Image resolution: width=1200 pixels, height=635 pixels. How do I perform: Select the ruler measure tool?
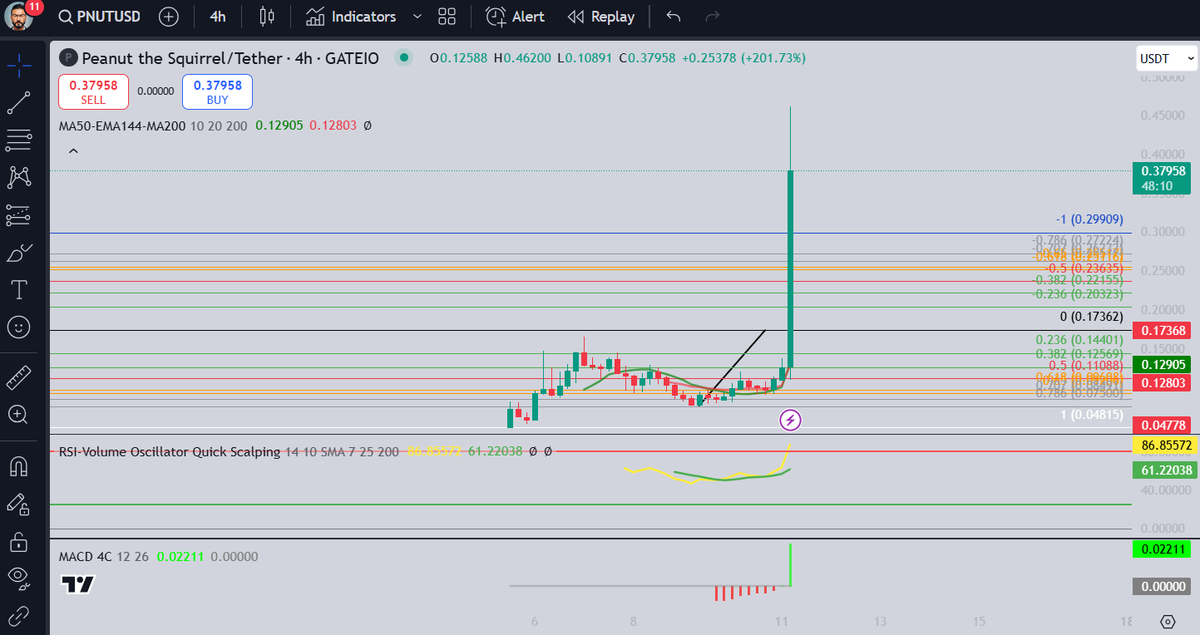[x=20, y=377]
